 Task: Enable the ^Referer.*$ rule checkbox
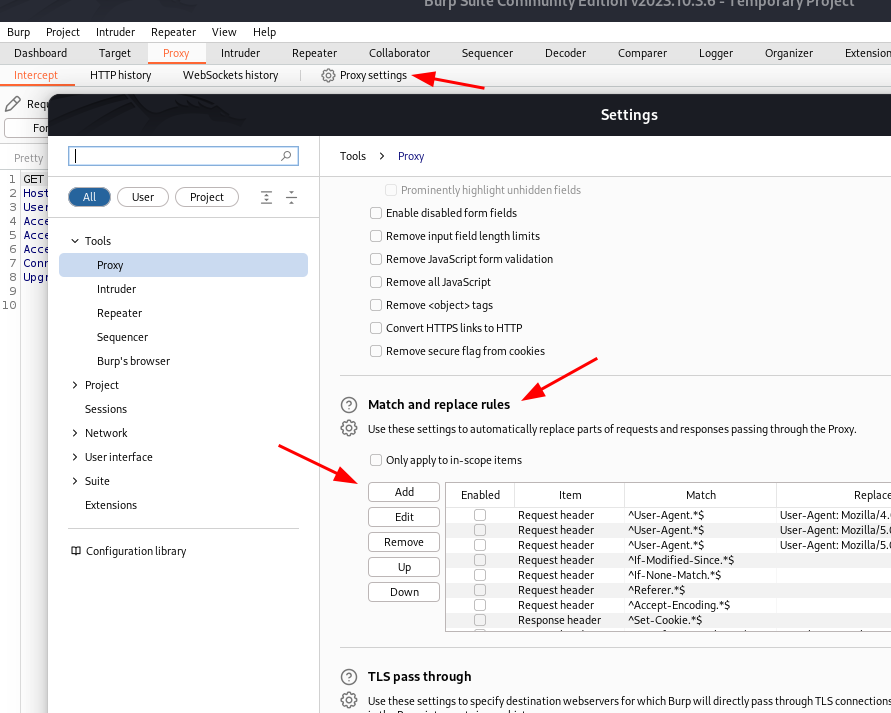tap(480, 590)
